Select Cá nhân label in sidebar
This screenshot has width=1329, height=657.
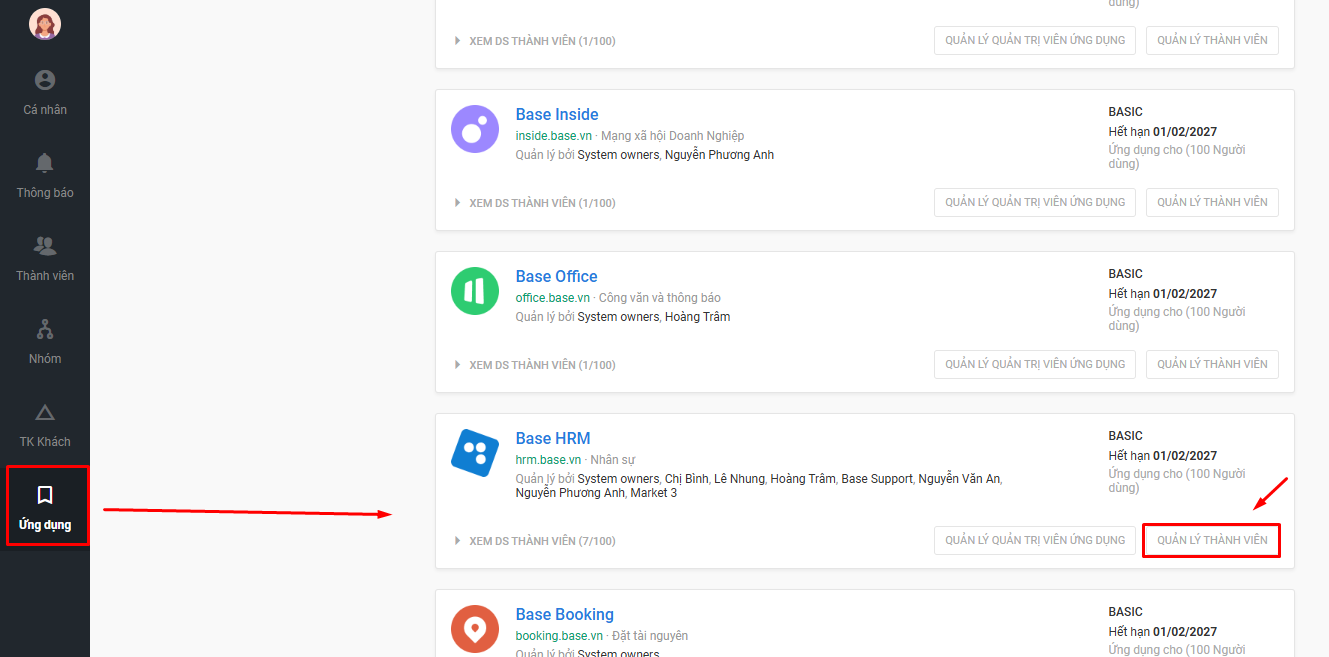[x=45, y=110]
